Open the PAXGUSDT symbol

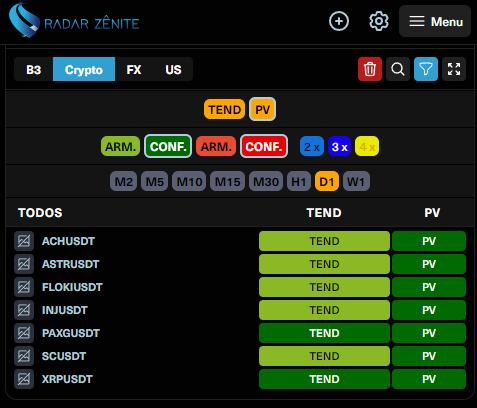pyautogui.click(x=71, y=333)
